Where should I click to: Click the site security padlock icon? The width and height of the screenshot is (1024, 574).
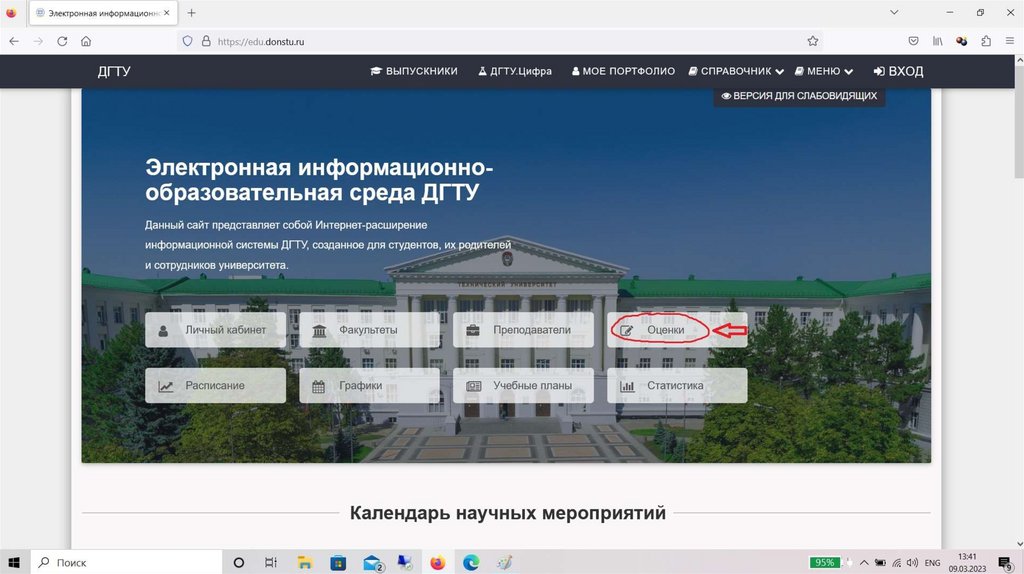coord(206,41)
